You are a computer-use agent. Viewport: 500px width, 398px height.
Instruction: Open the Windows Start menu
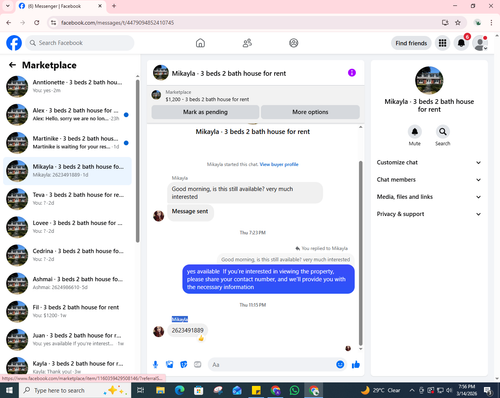(x=9, y=390)
